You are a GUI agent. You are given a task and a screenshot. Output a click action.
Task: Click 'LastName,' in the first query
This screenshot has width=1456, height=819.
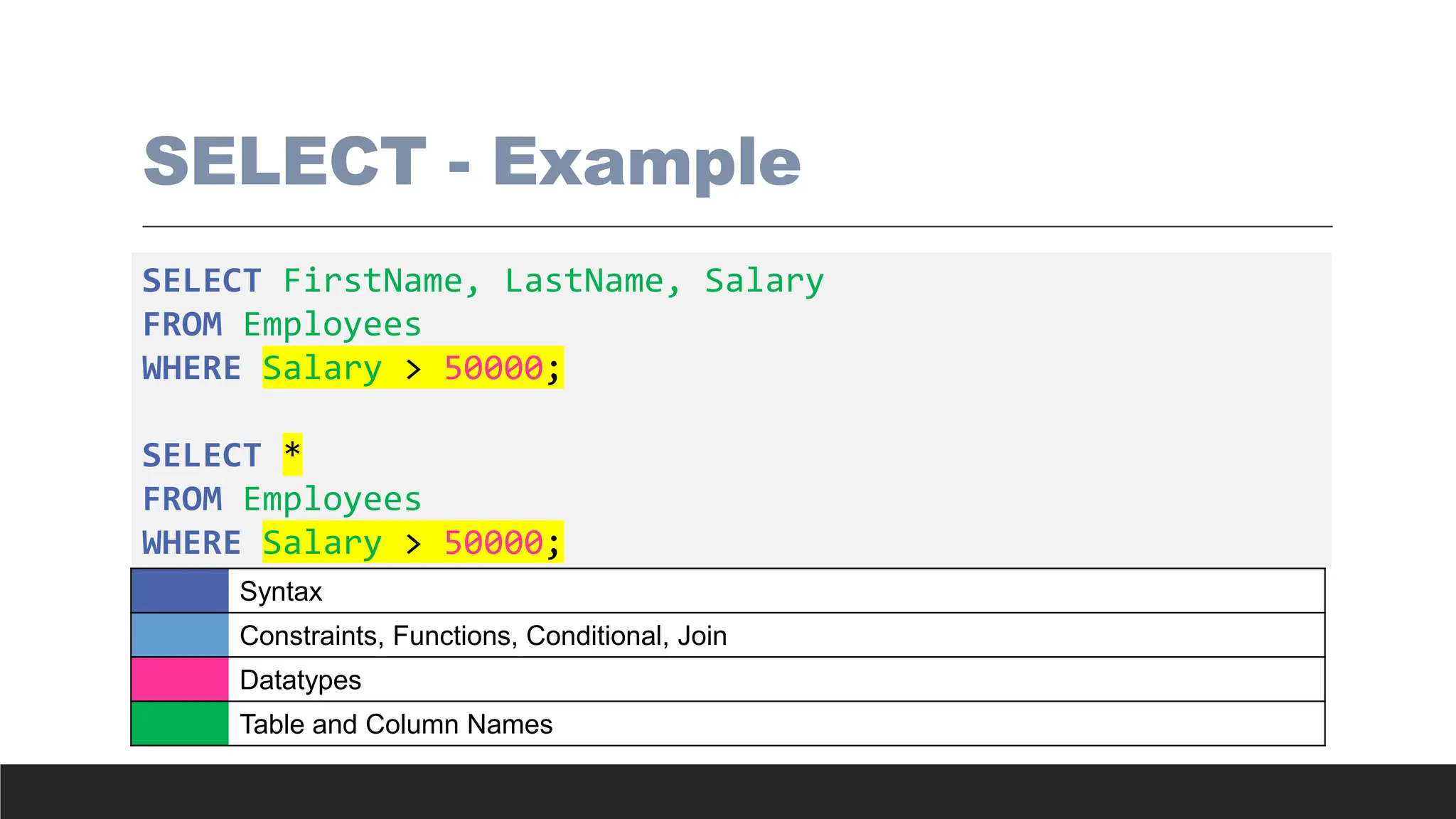(593, 281)
